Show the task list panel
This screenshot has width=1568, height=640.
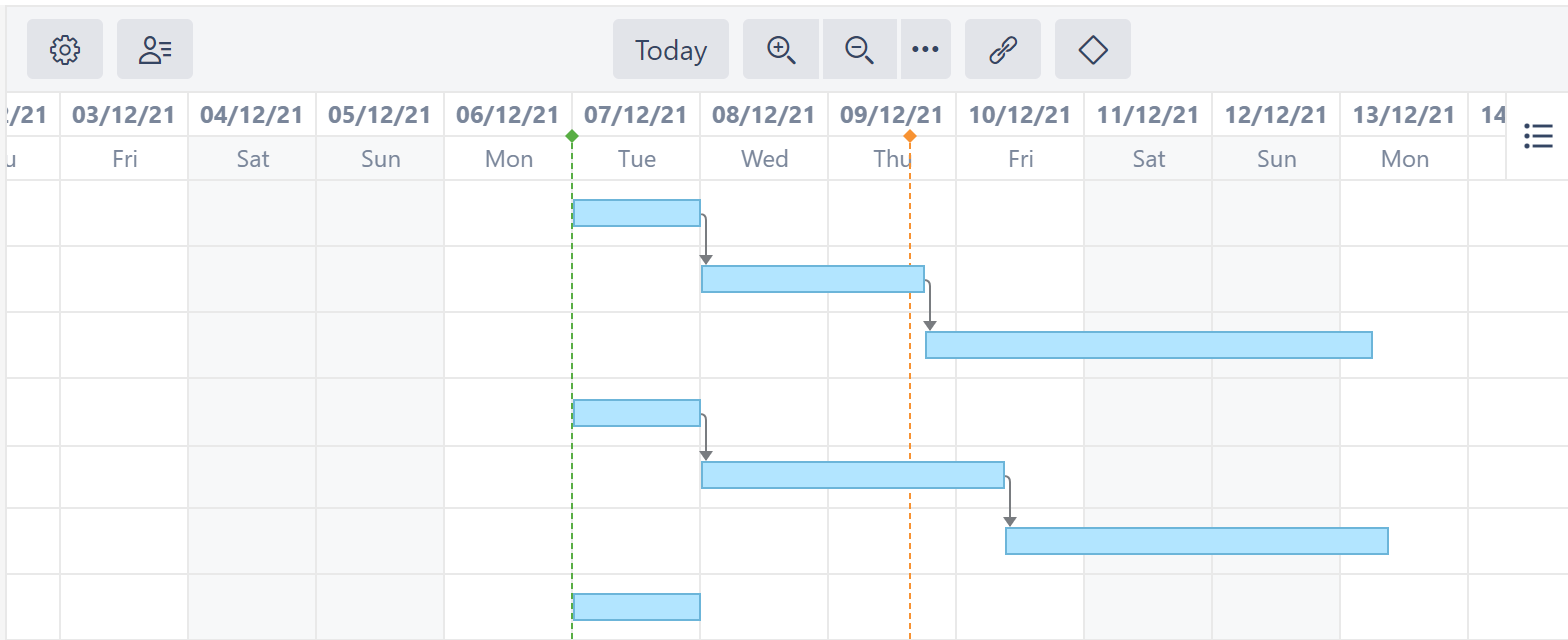click(x=1537, y=136)
